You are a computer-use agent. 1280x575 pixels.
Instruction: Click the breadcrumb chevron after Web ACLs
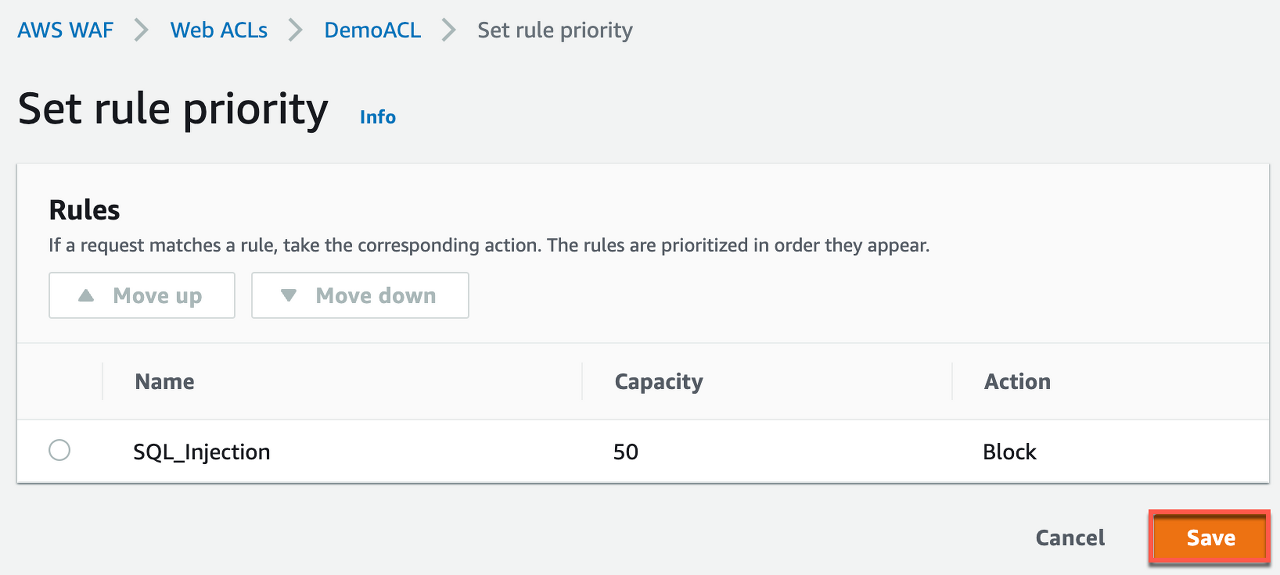click(296, 30)
